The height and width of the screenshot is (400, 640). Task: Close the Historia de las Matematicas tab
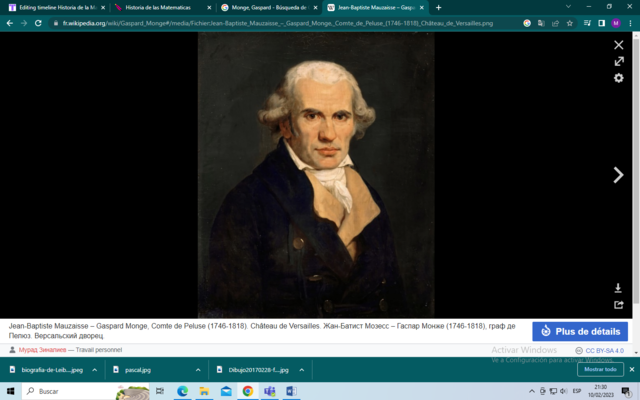coord(209,7)
